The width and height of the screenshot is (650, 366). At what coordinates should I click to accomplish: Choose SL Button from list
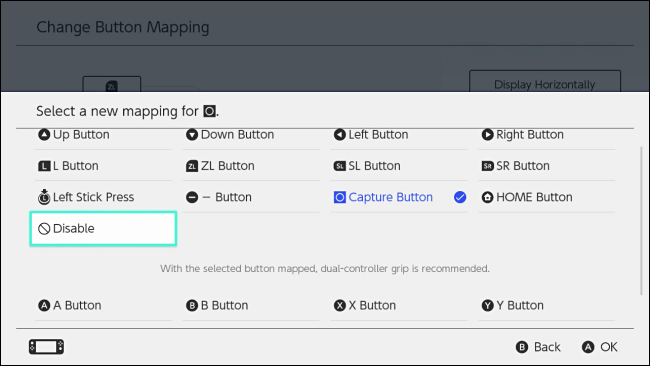pyautogui.click(x=398, y=166)
